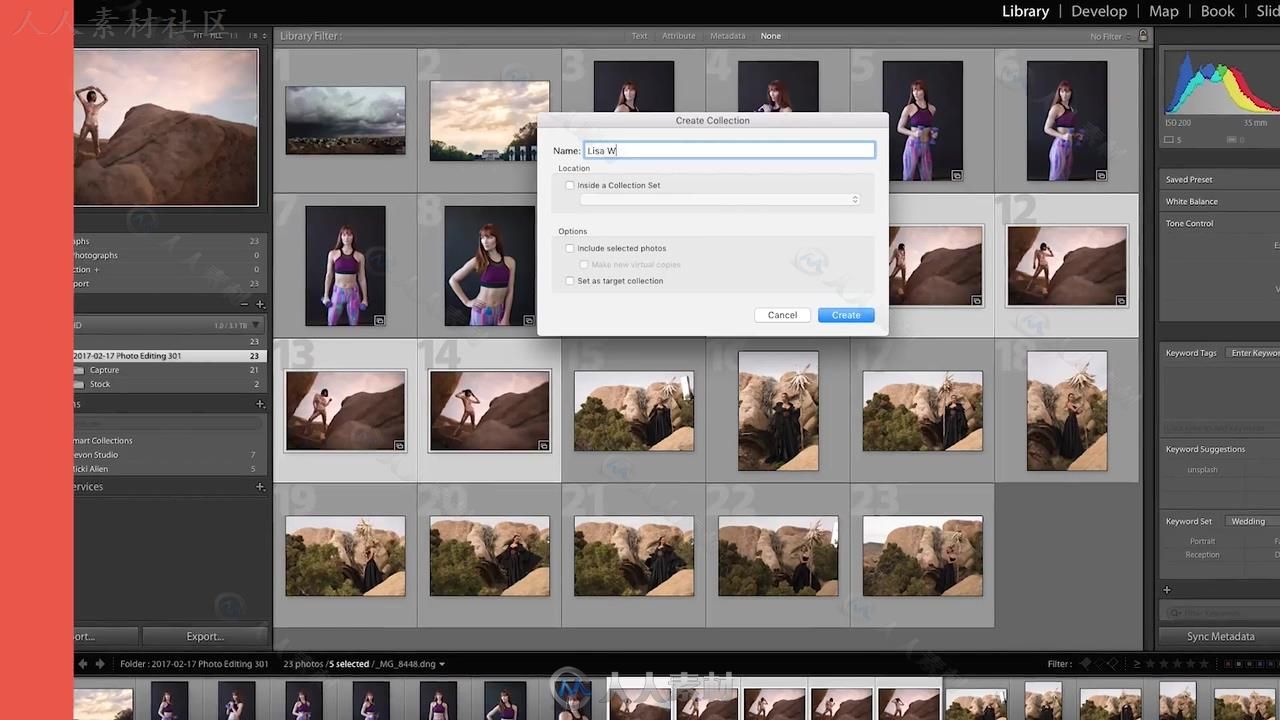Open the Smart Collections set
The width and height of the screenshot is (1280, 720).
coord(102,441)
